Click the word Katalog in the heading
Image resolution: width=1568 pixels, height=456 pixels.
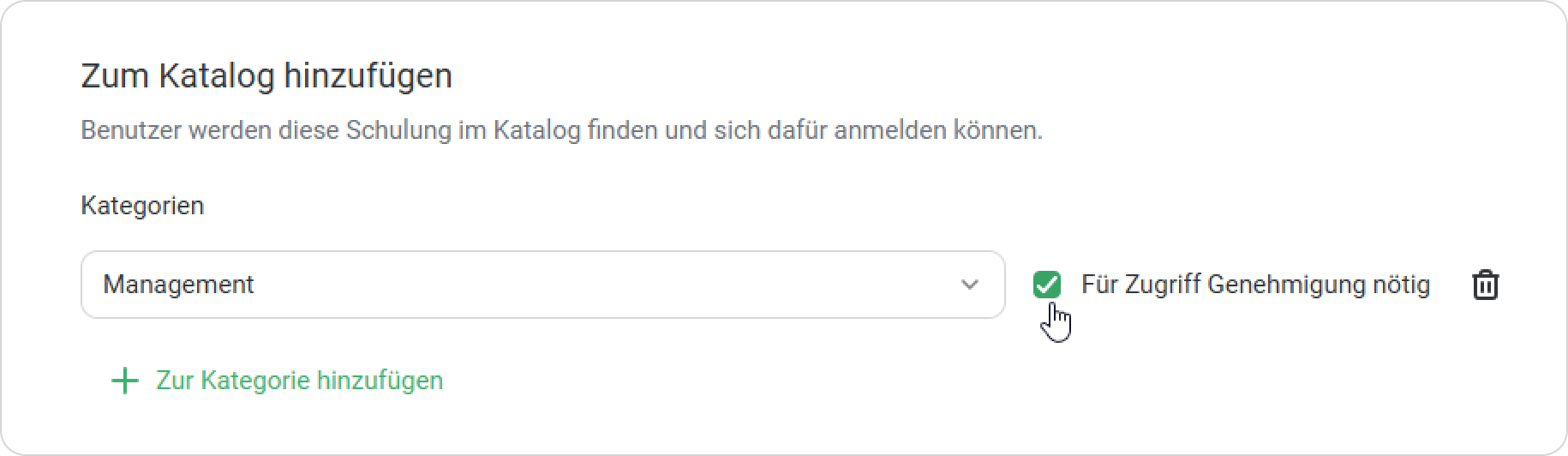coord(217,75)
